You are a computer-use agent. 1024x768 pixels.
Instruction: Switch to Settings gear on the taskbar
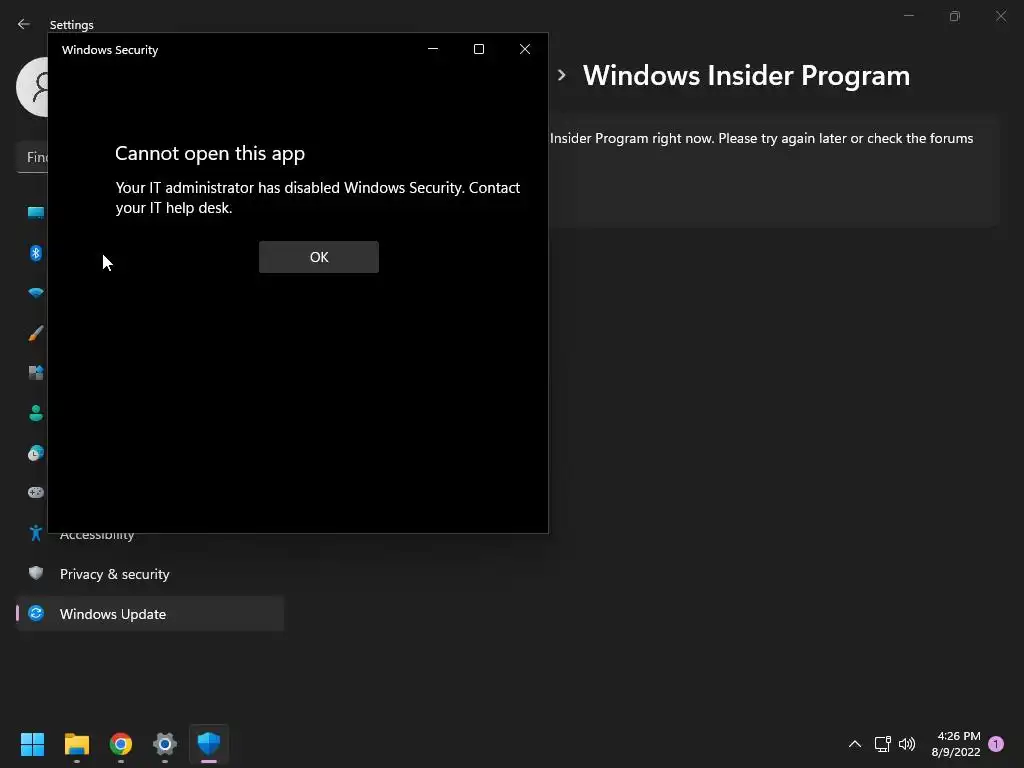pos(165,744)
